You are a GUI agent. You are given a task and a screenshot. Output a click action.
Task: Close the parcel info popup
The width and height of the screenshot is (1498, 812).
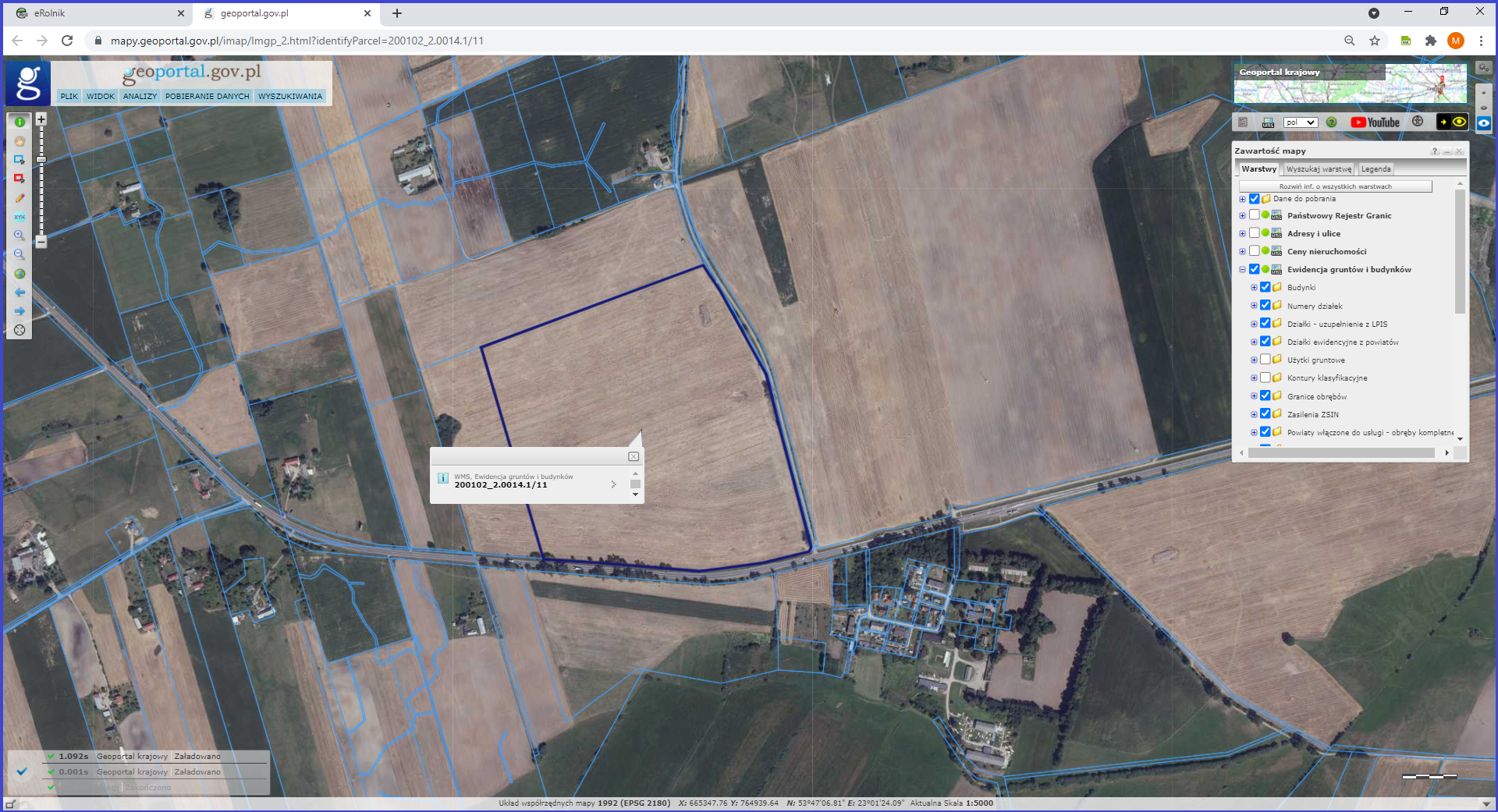coord(634,456)
